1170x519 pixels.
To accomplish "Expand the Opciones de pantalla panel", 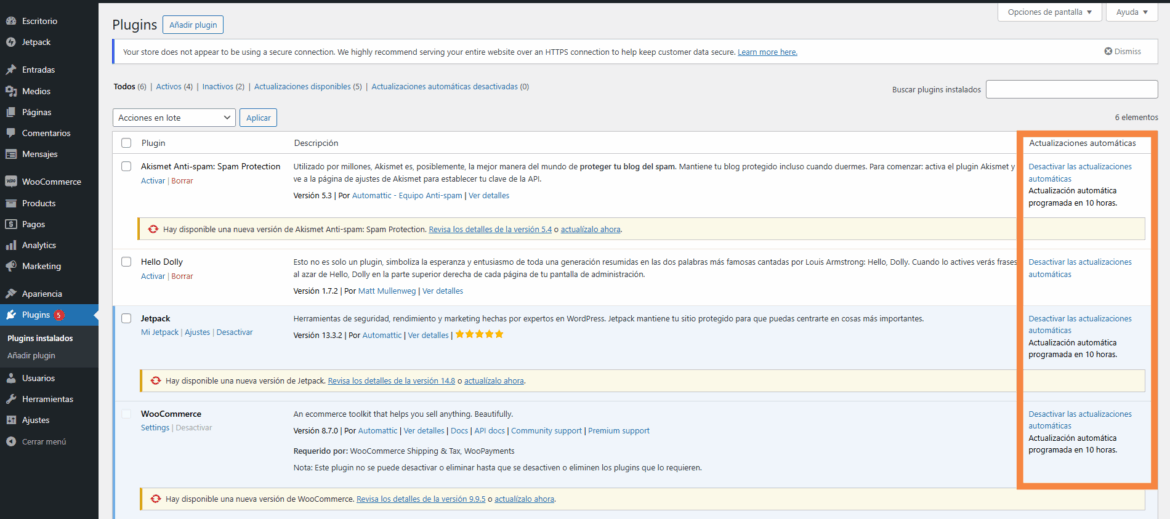I will pos(1050,12).
